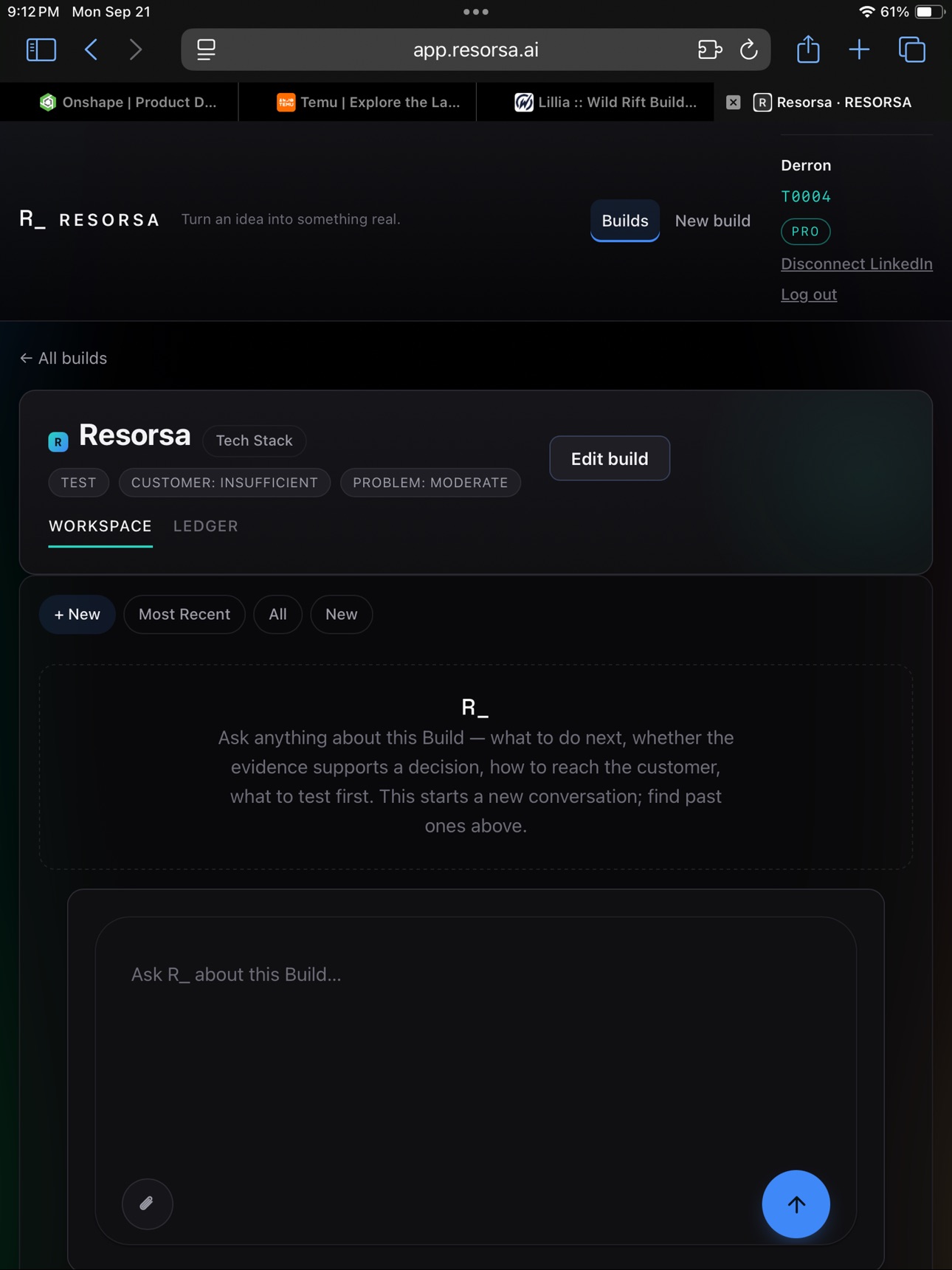Open the Safari share sheet
This screenshot has height=1270, width=952.
808,49
